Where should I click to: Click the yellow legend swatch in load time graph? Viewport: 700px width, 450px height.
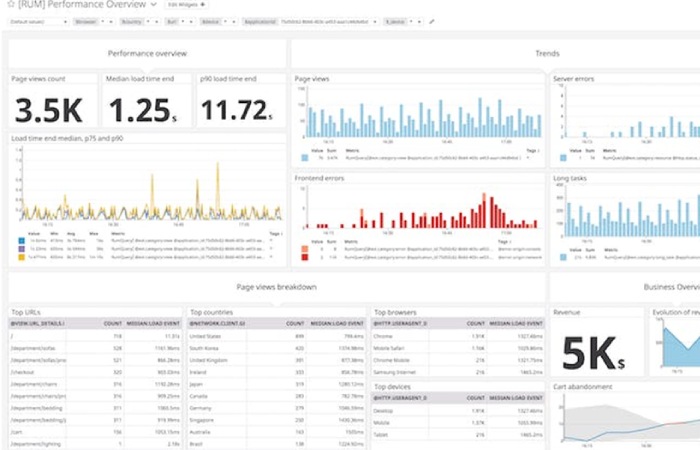(x=21, y=257)
